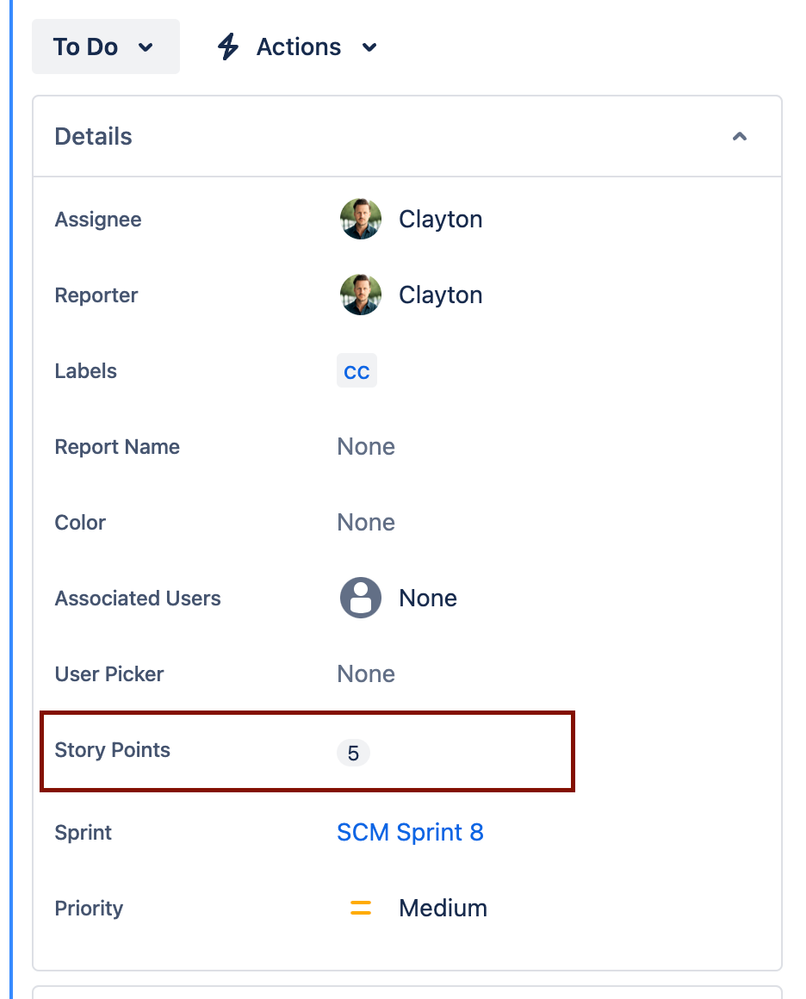Click the Priority Medium value
Viewport: 806px width, 999px height.
point(443,908)
